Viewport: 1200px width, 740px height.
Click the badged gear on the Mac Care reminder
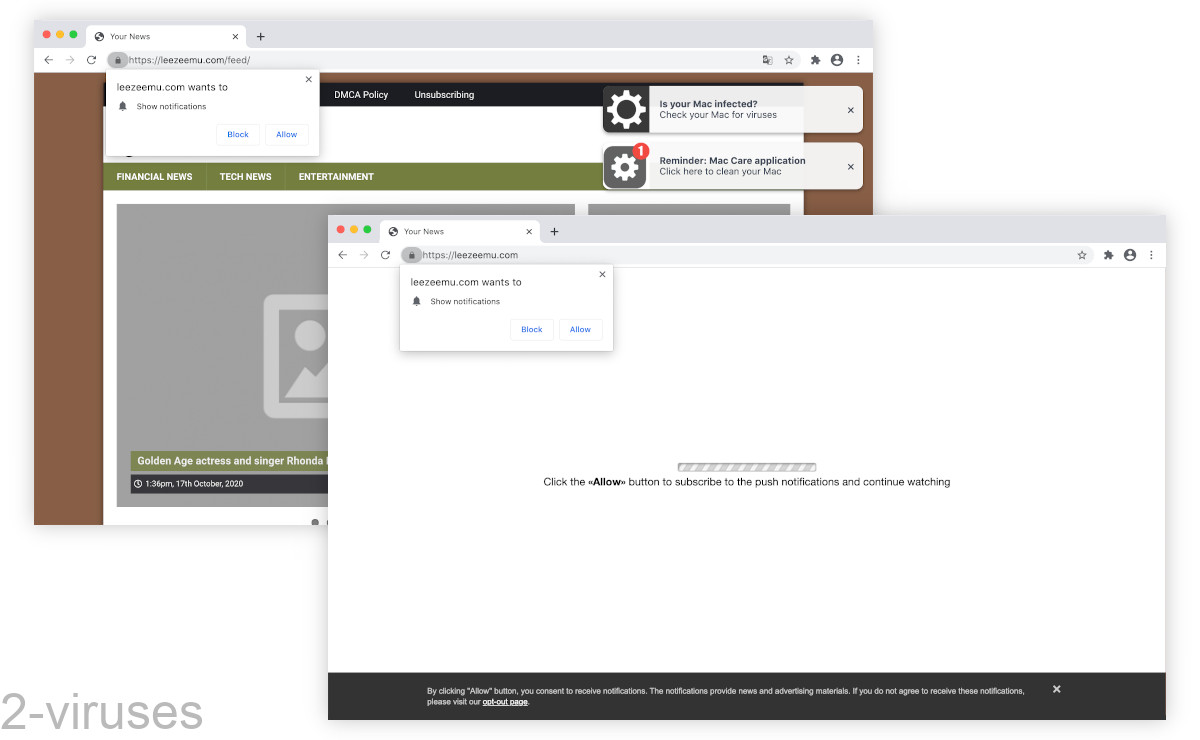pos(624,167)
